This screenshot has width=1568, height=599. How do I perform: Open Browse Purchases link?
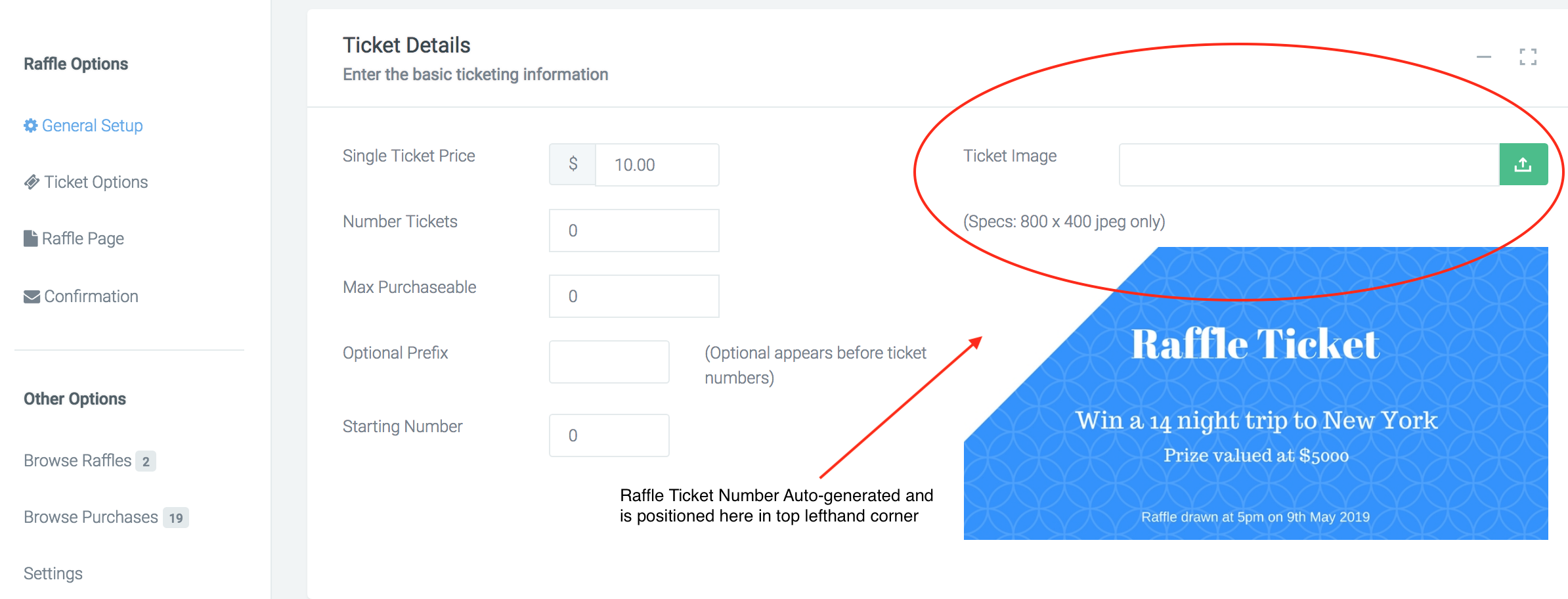point(91,517)
